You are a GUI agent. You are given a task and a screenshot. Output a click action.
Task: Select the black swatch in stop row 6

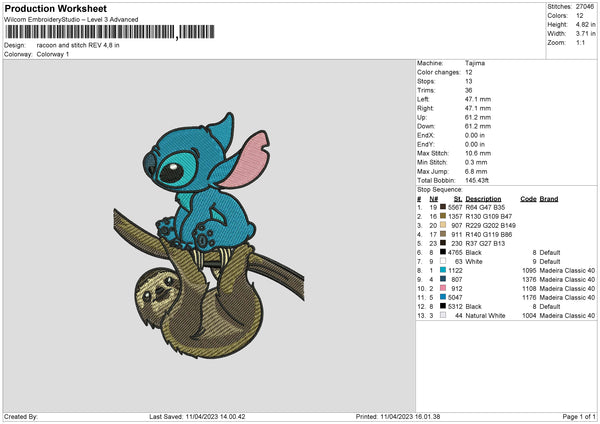click(443, 252)
